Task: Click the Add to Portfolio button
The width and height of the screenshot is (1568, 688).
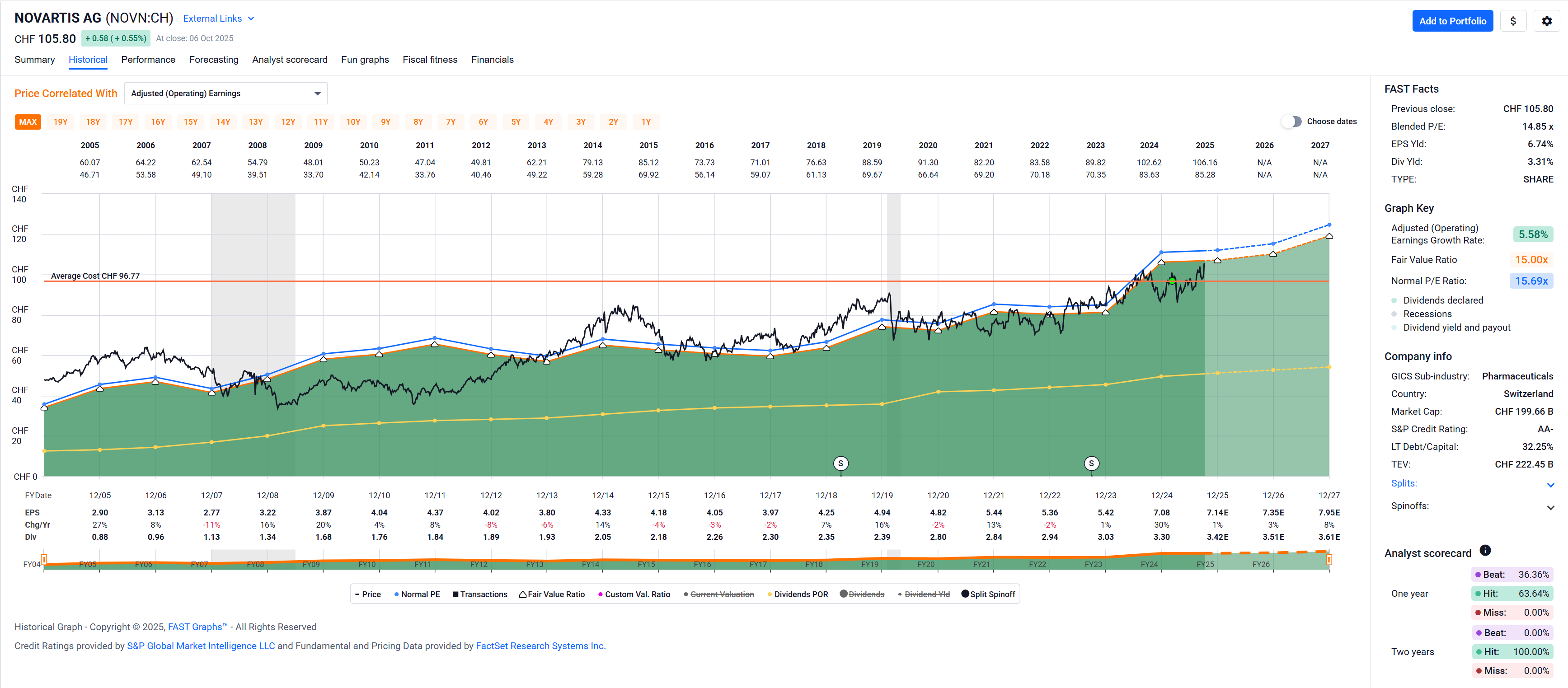Action: [x=1452, y=21]
